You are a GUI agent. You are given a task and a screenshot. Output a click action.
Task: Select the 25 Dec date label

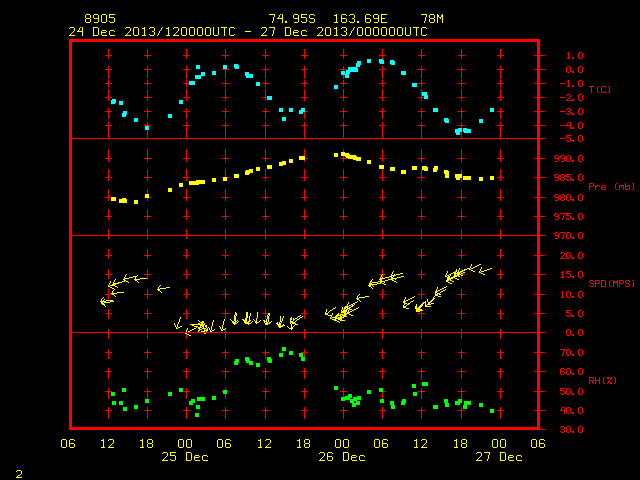click(185, 457)
